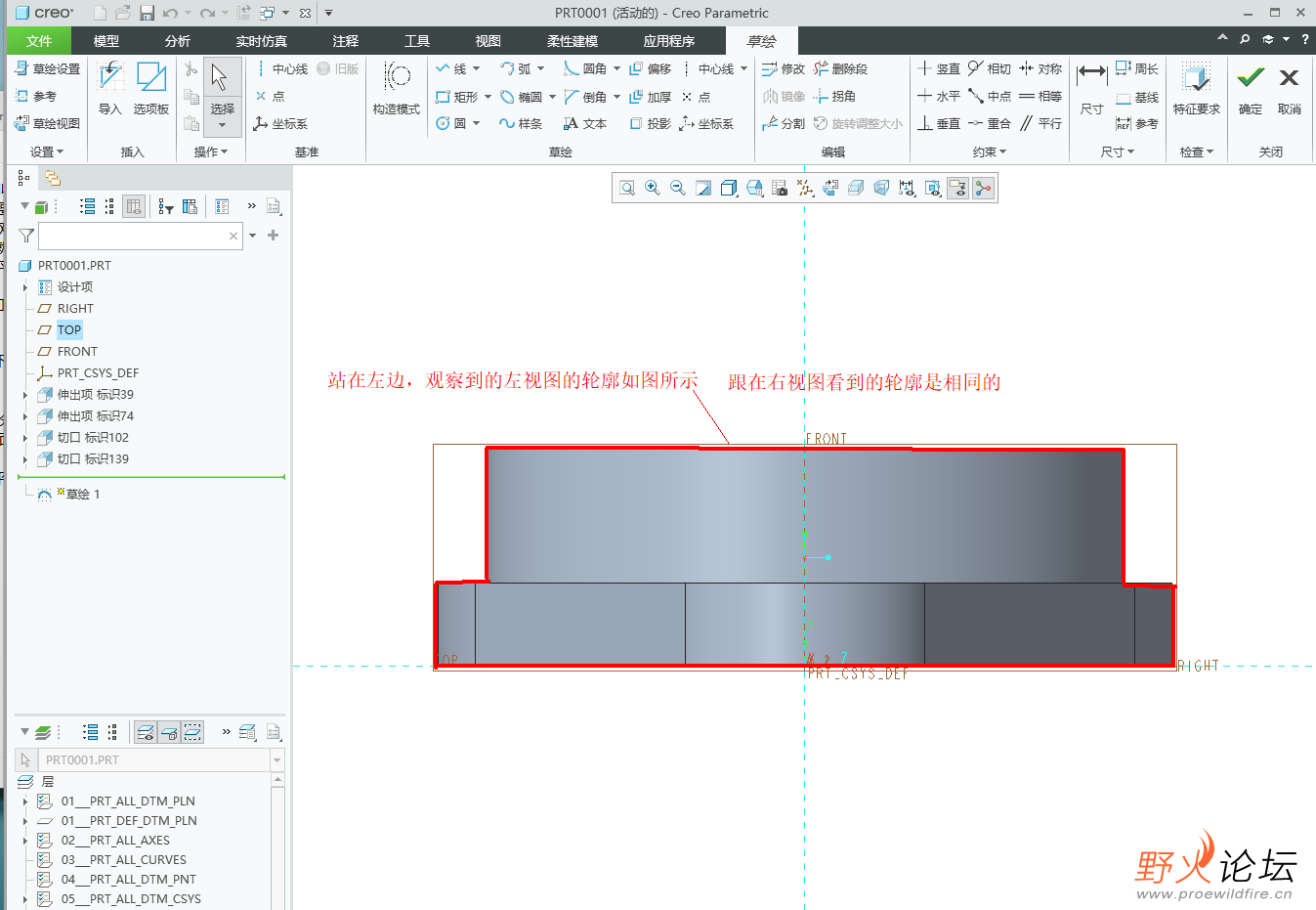This screenshot has width=1316, height=910.
Task: Select the 样条 spline tool
Action: pos(521,124)
